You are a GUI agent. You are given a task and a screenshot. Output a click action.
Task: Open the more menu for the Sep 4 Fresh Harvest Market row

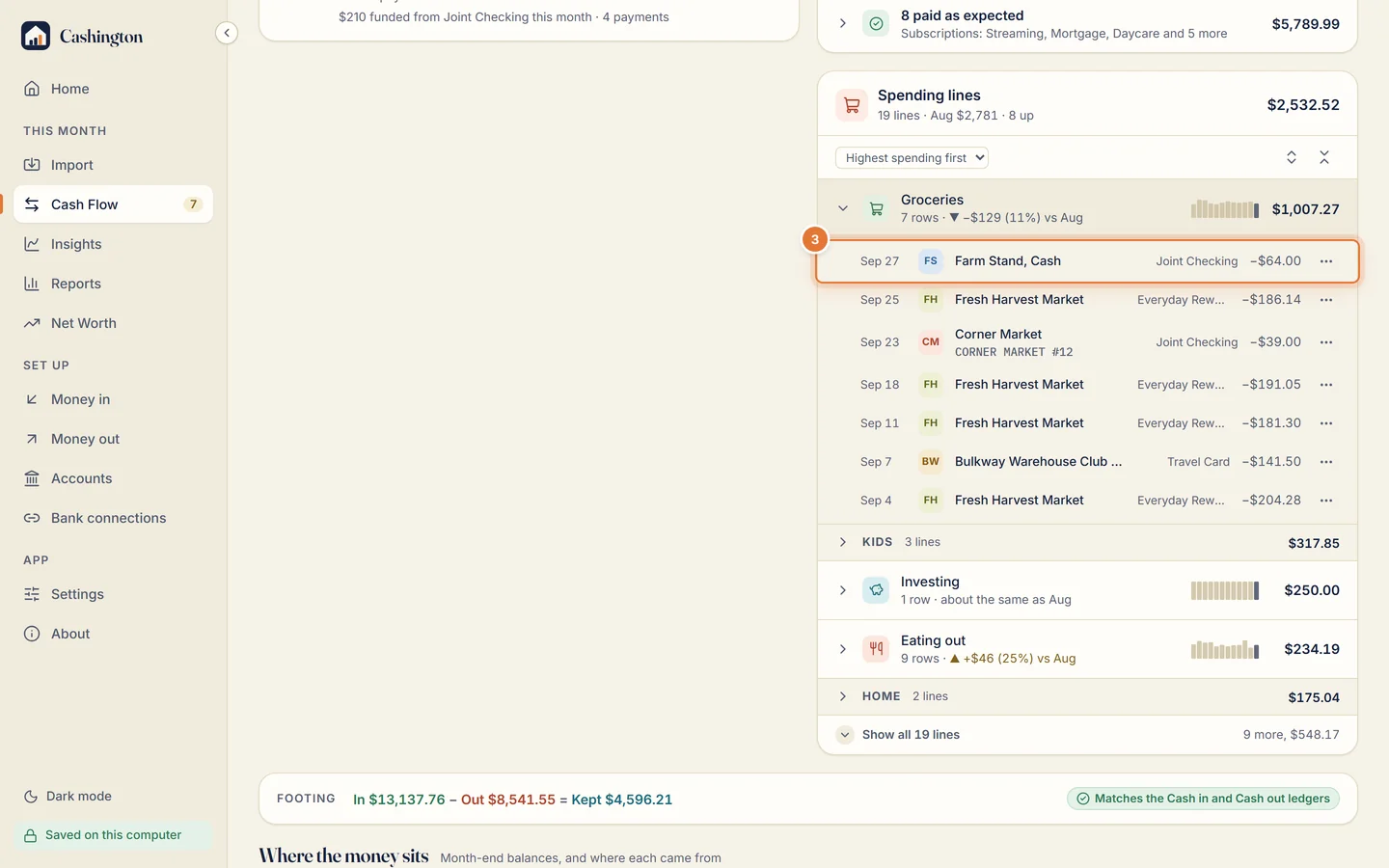[1326, 501]
